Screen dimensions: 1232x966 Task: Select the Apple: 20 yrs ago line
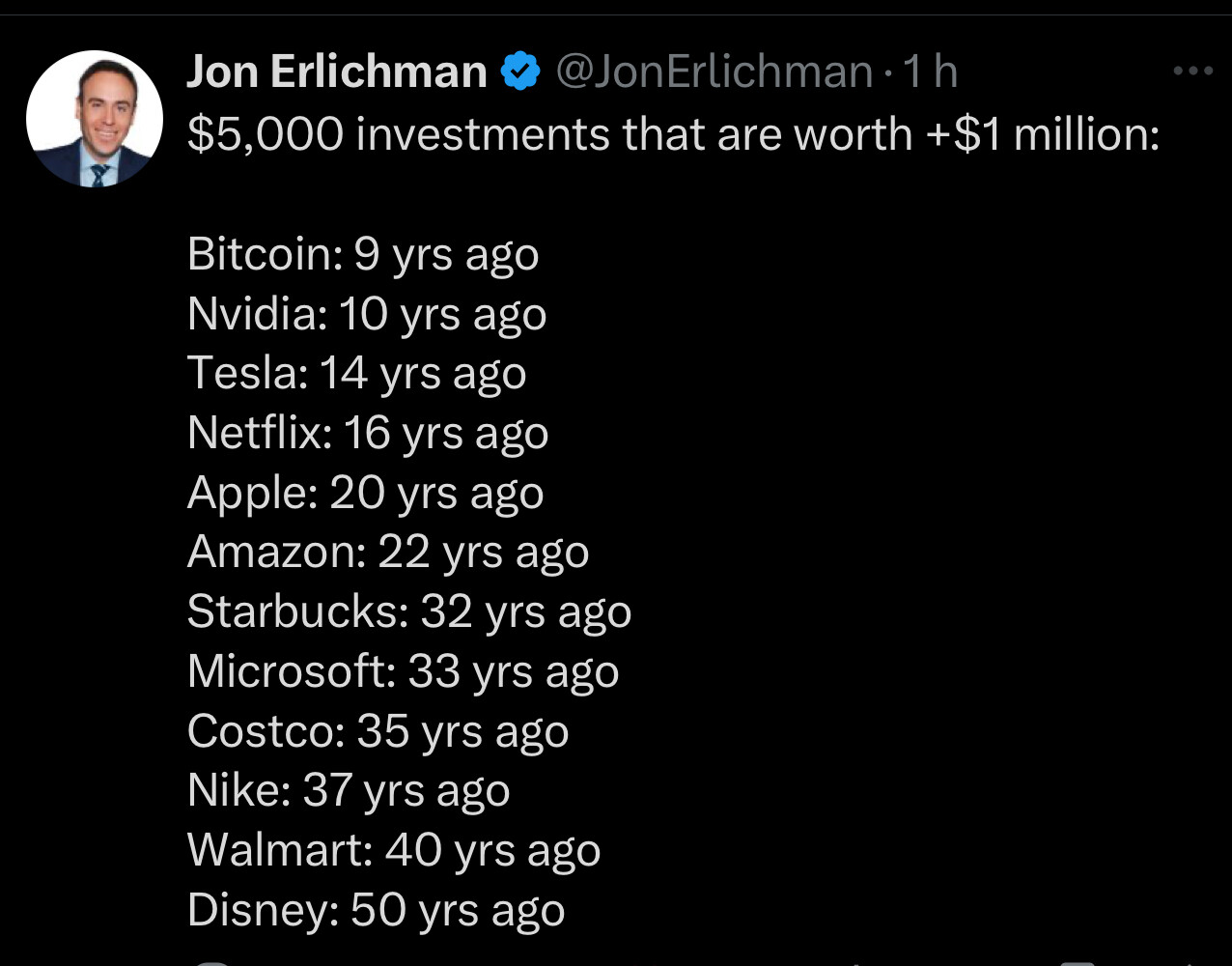[x=366, y=494]
